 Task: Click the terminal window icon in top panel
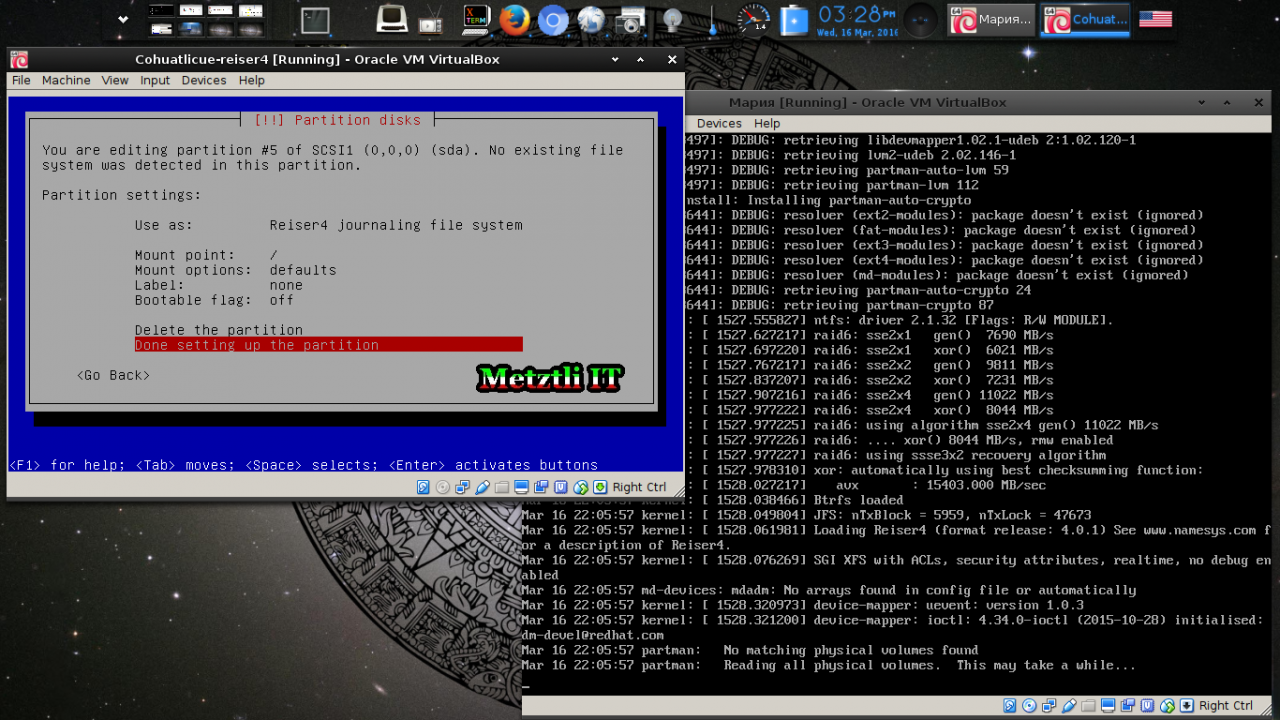click(315, 21)
